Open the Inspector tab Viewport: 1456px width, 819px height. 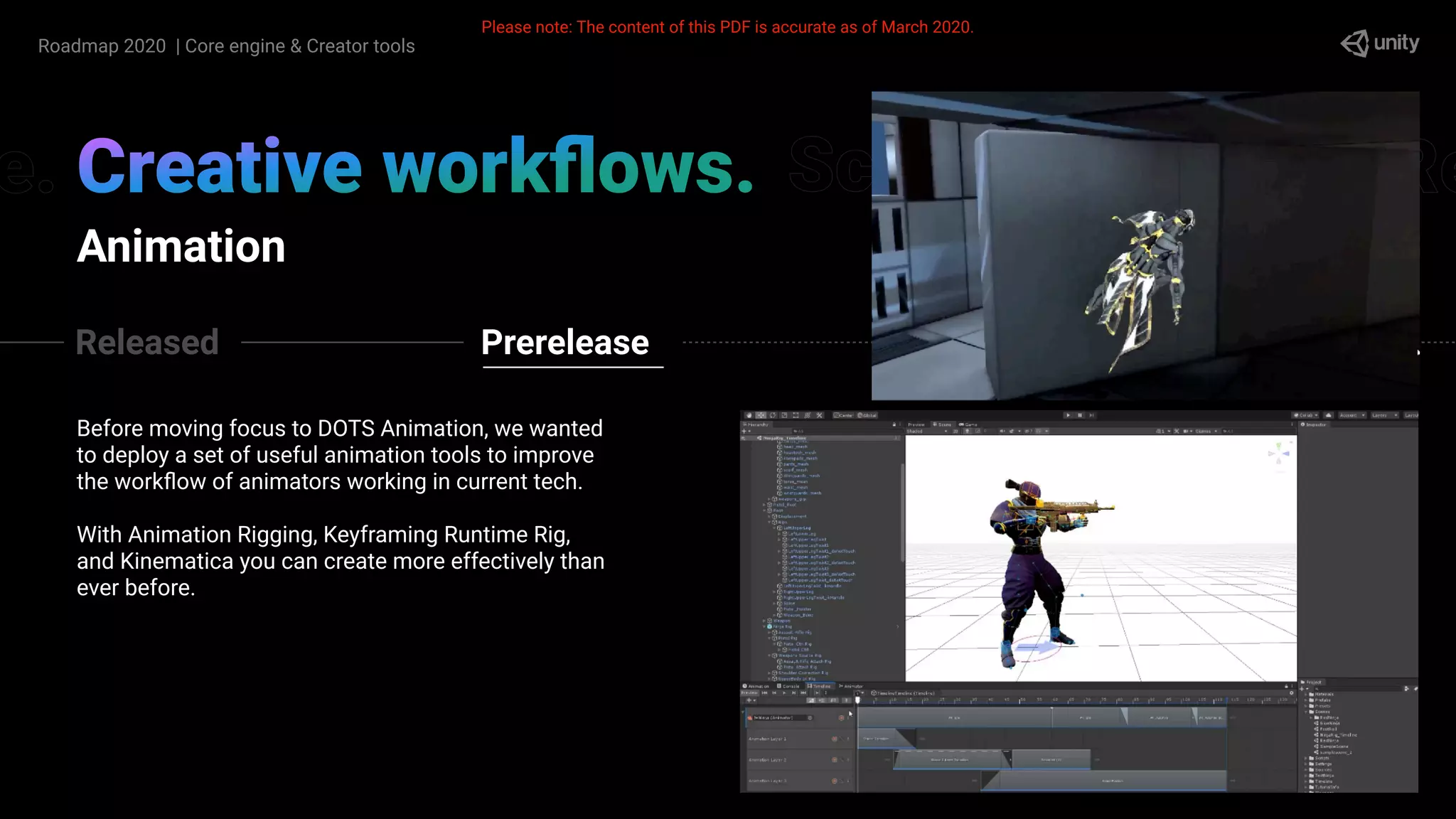1314,424
